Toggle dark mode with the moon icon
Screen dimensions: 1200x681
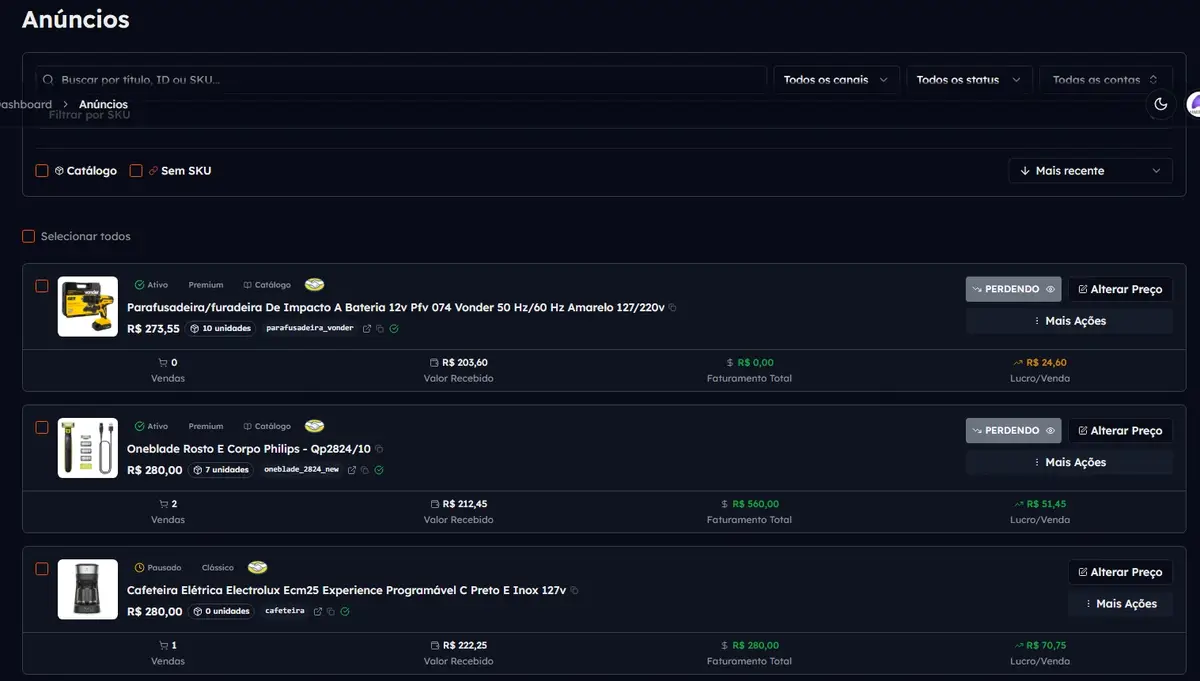pyautogui.click(x=1160, y=104)
